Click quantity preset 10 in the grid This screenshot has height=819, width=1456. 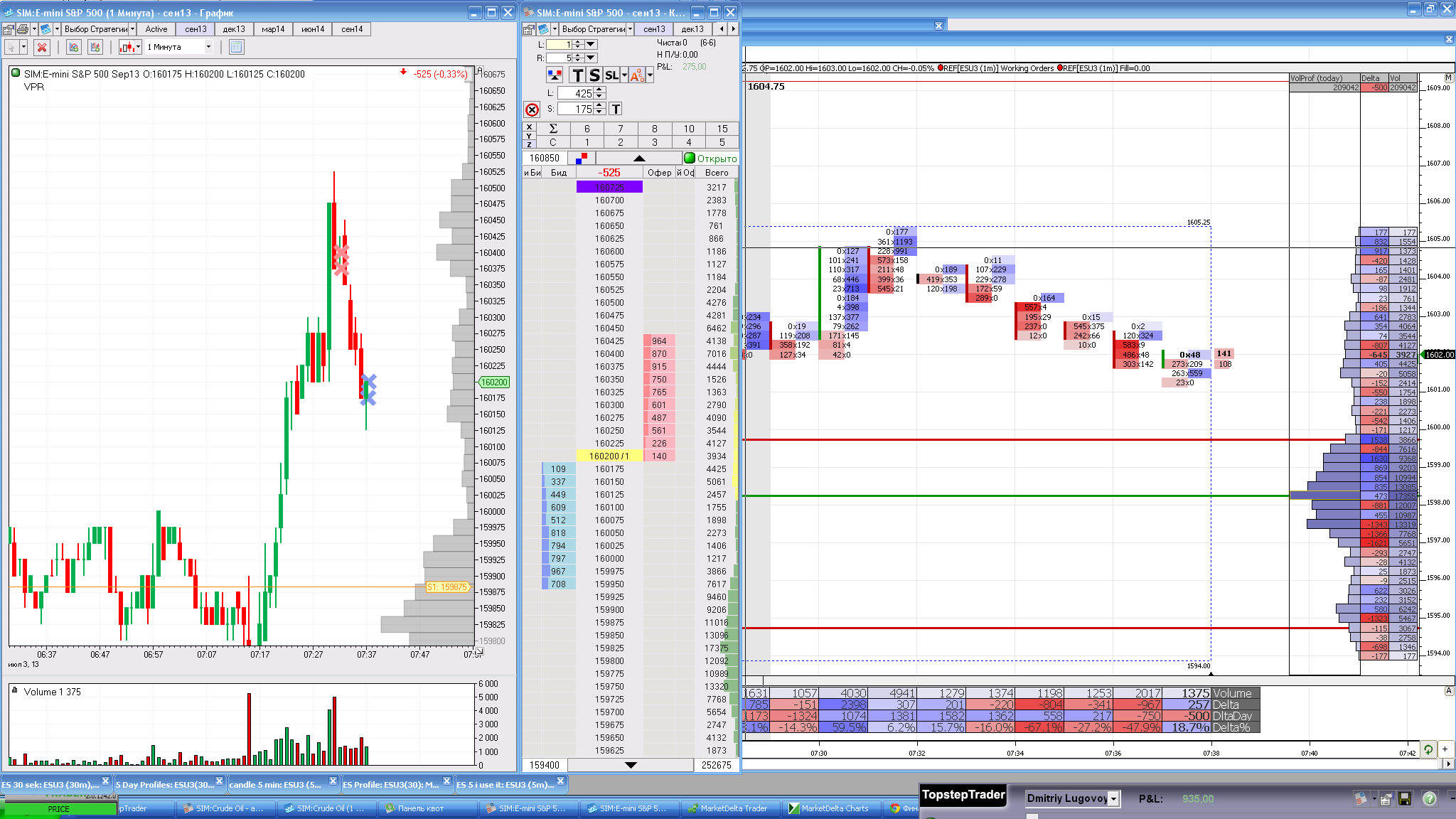pyautogui.click(x=689, y=129)
